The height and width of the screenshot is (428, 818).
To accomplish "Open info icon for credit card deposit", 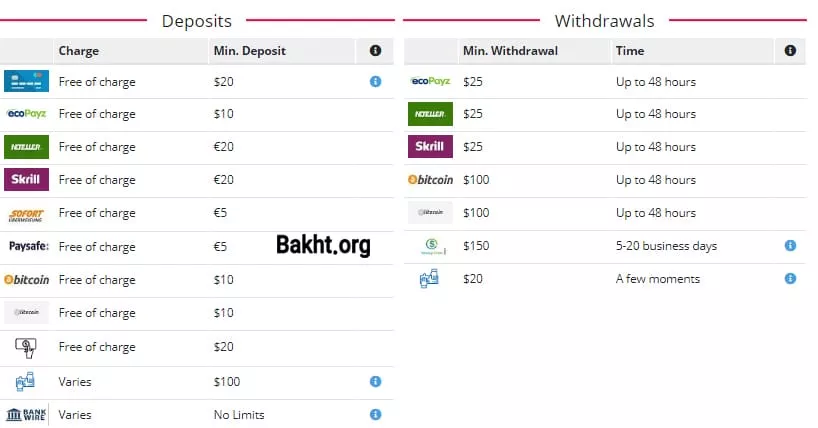I will pos(376,81).
